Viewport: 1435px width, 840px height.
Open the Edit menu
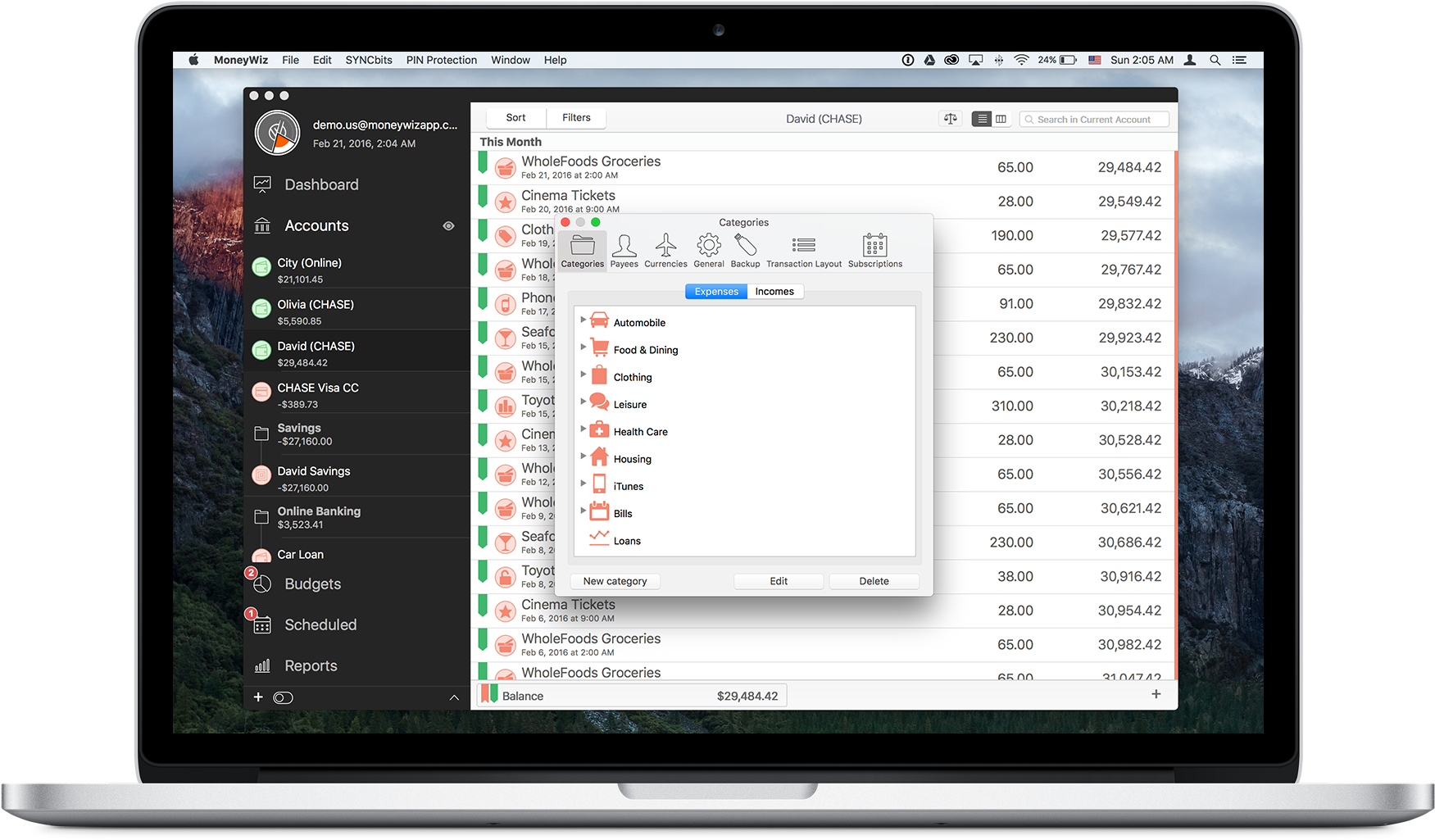tap(322, 60)
